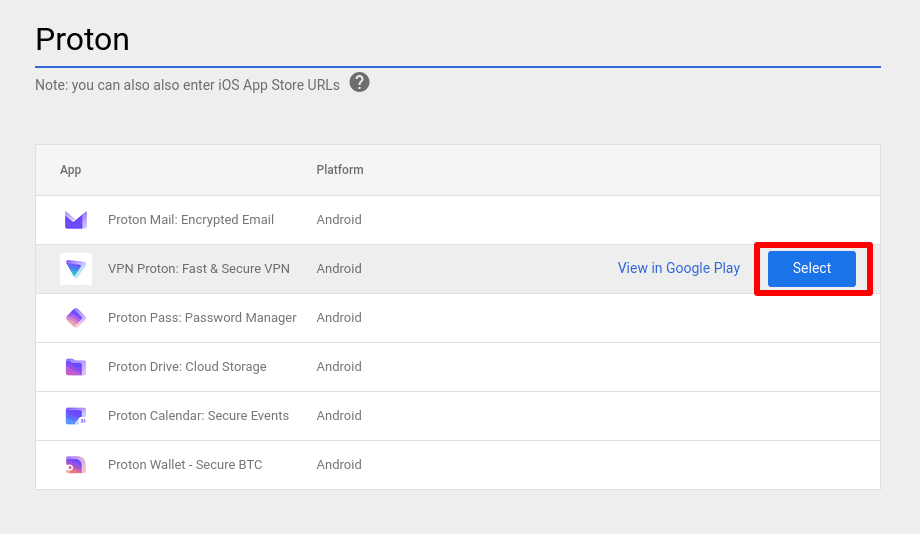920x534 pixels.
Task: Pick Proton Drive: Cloud Storage entry
Action: [x=187, y=367]
